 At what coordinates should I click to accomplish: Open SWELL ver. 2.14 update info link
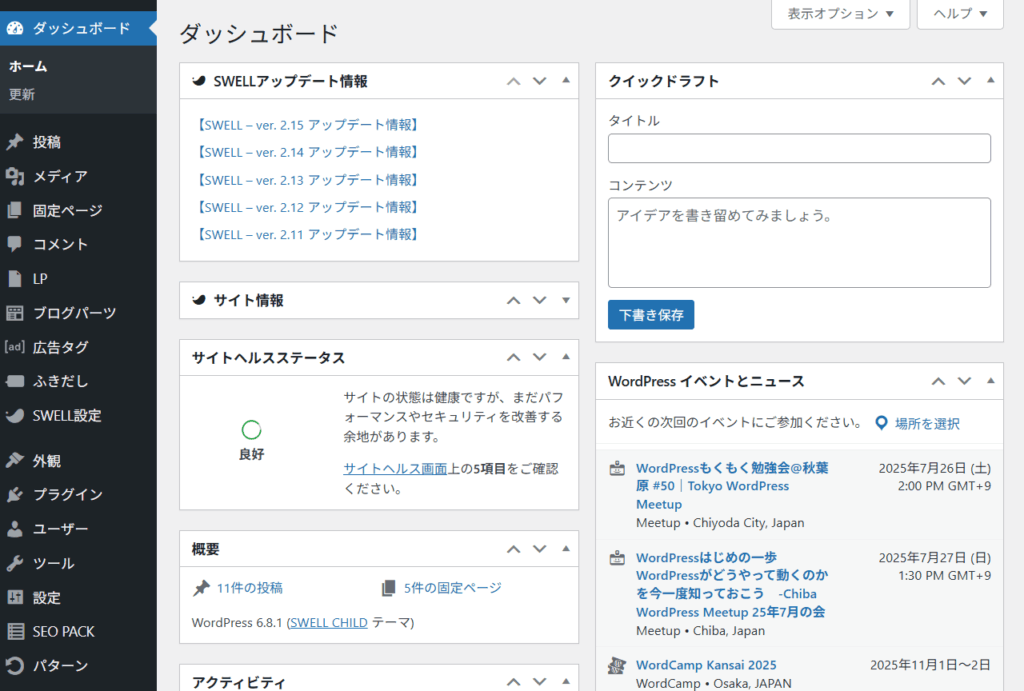pos(308,152)
